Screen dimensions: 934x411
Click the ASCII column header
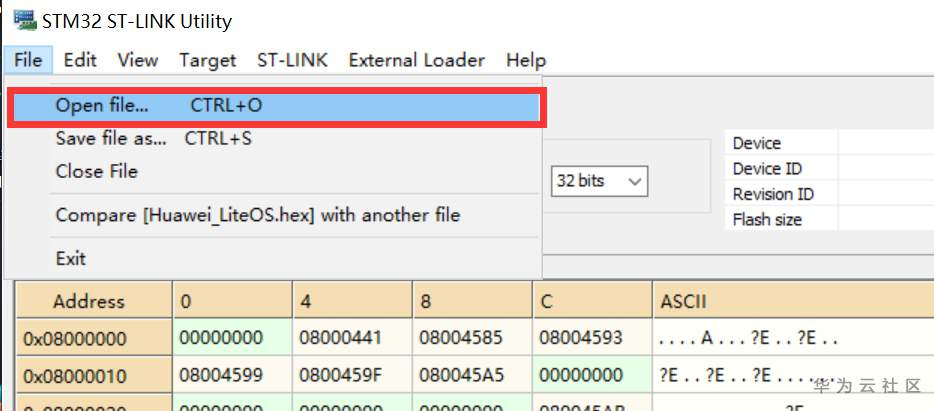tap(793, 301)
